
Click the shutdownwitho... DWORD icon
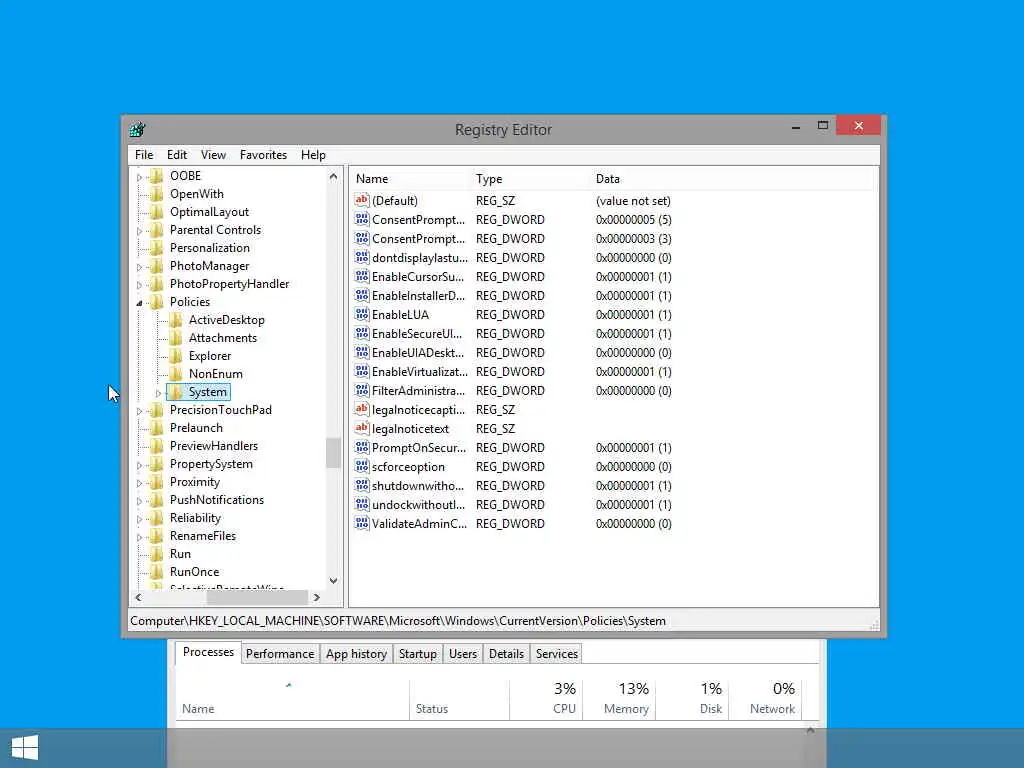click(362, 485)
